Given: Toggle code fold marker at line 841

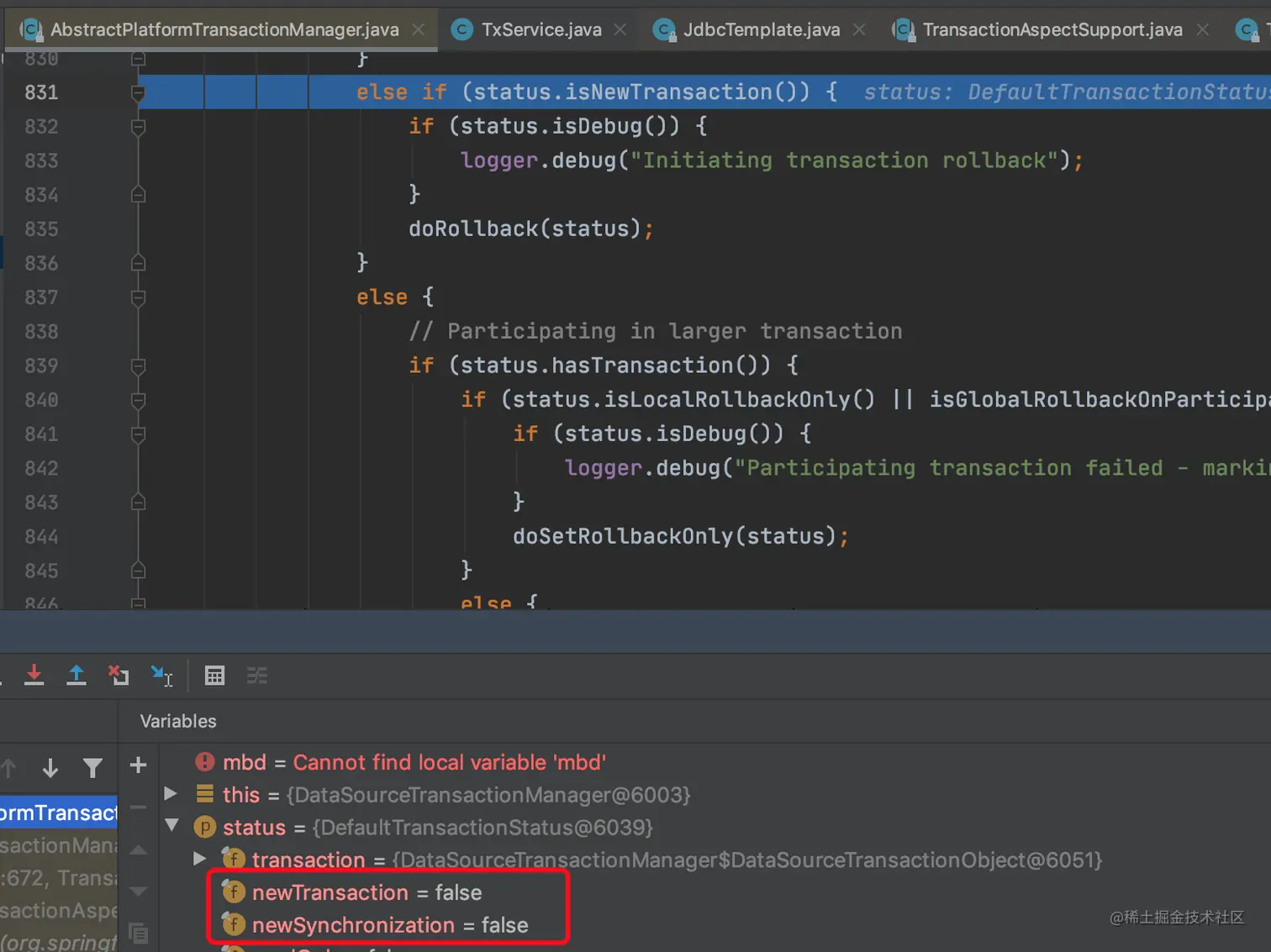Looking at the screenshot, I should pyautogui.click(x=139, y=434).
